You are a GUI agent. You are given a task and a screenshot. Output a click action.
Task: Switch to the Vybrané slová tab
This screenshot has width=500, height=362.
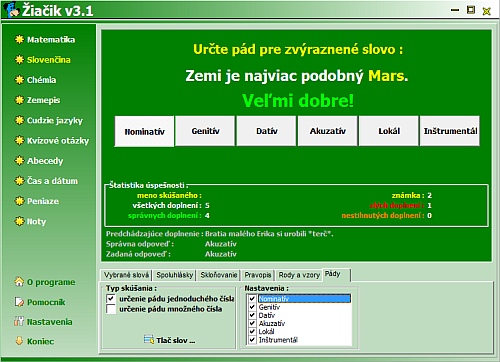pos(126,275)
